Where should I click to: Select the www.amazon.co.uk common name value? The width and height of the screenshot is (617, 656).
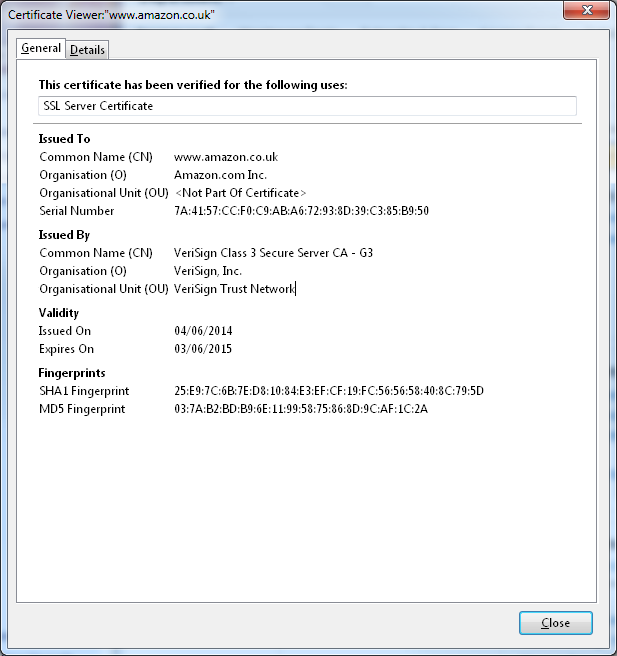point(226,157)
